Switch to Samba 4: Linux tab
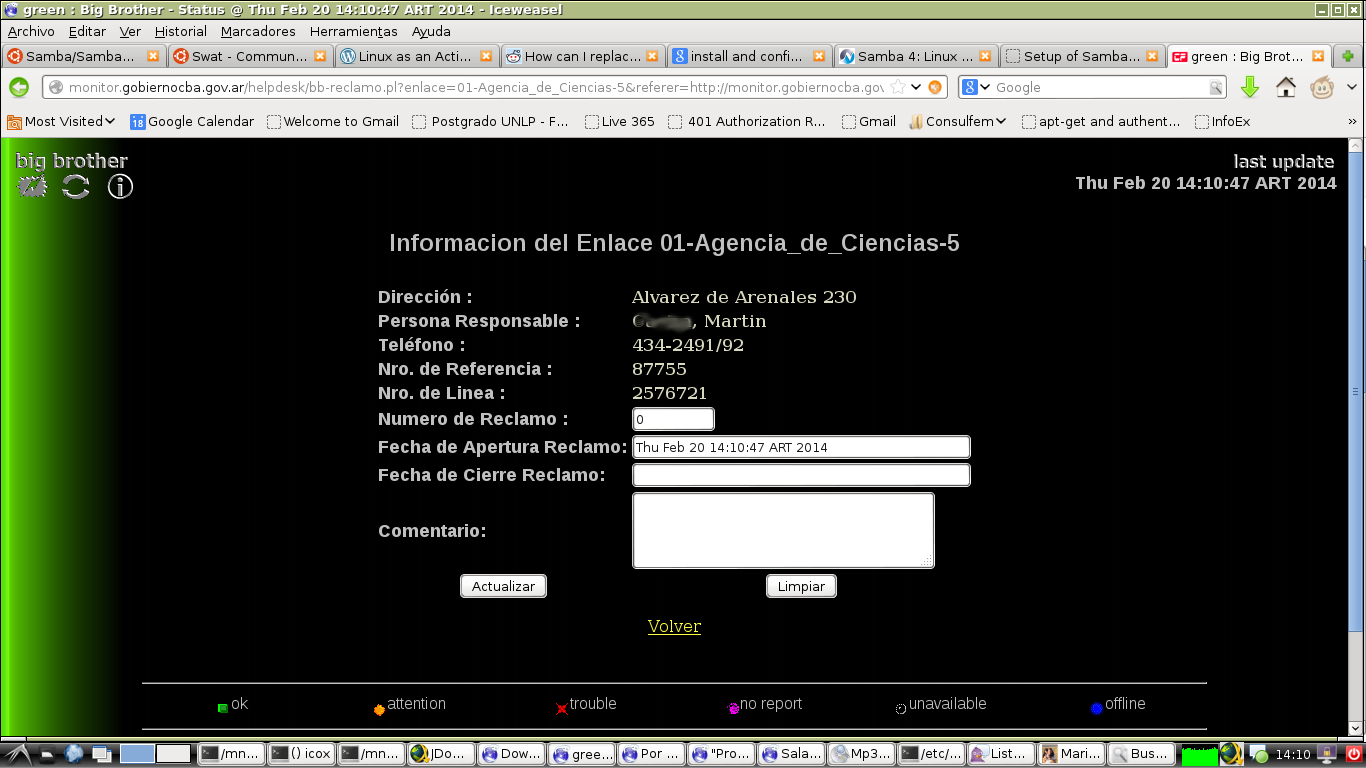This screenshot has height=768, width=1366. pos(916,56)
